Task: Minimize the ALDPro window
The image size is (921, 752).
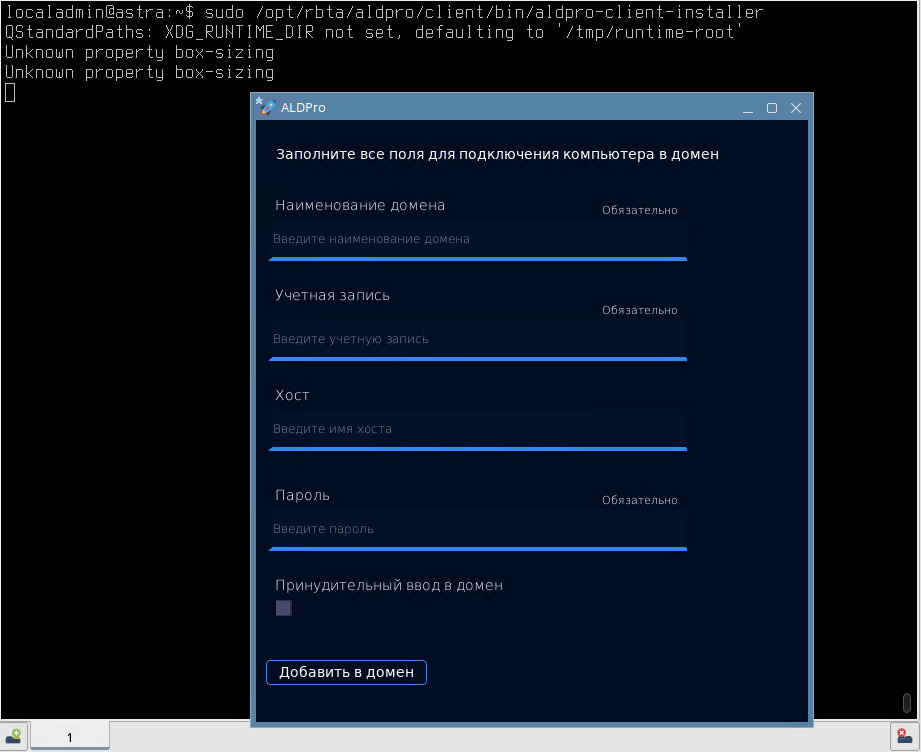Action: [x=748, y=108]
